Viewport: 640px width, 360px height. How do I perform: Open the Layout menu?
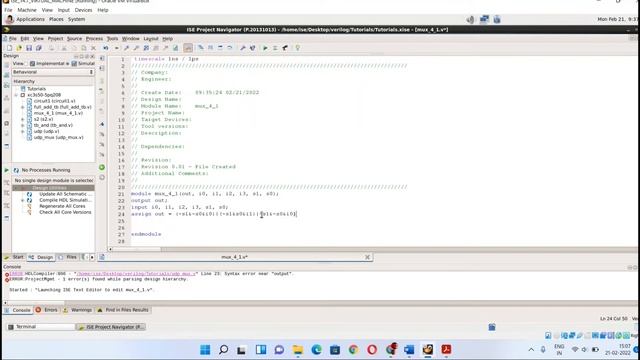(x=151, y=39)
